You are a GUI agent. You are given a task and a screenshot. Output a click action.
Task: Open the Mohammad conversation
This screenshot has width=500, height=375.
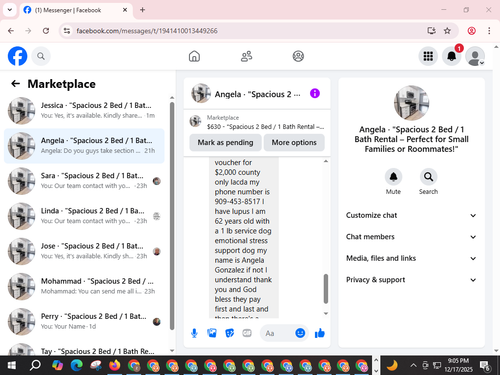click(84, 286)
